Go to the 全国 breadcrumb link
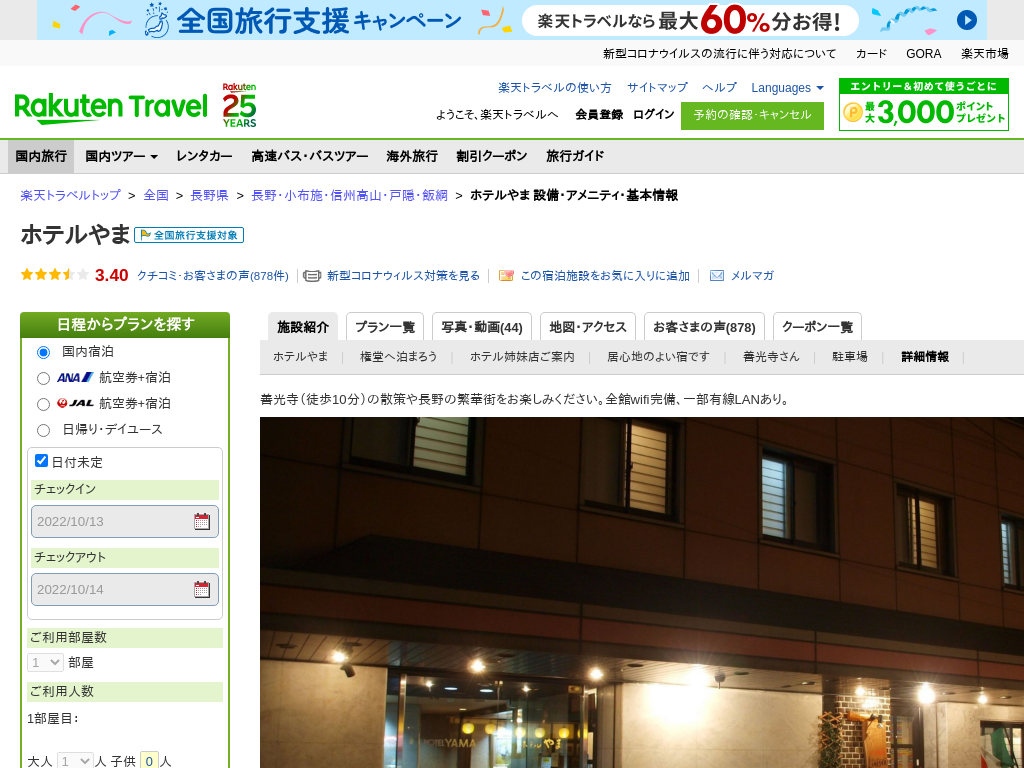 (156, 195)
